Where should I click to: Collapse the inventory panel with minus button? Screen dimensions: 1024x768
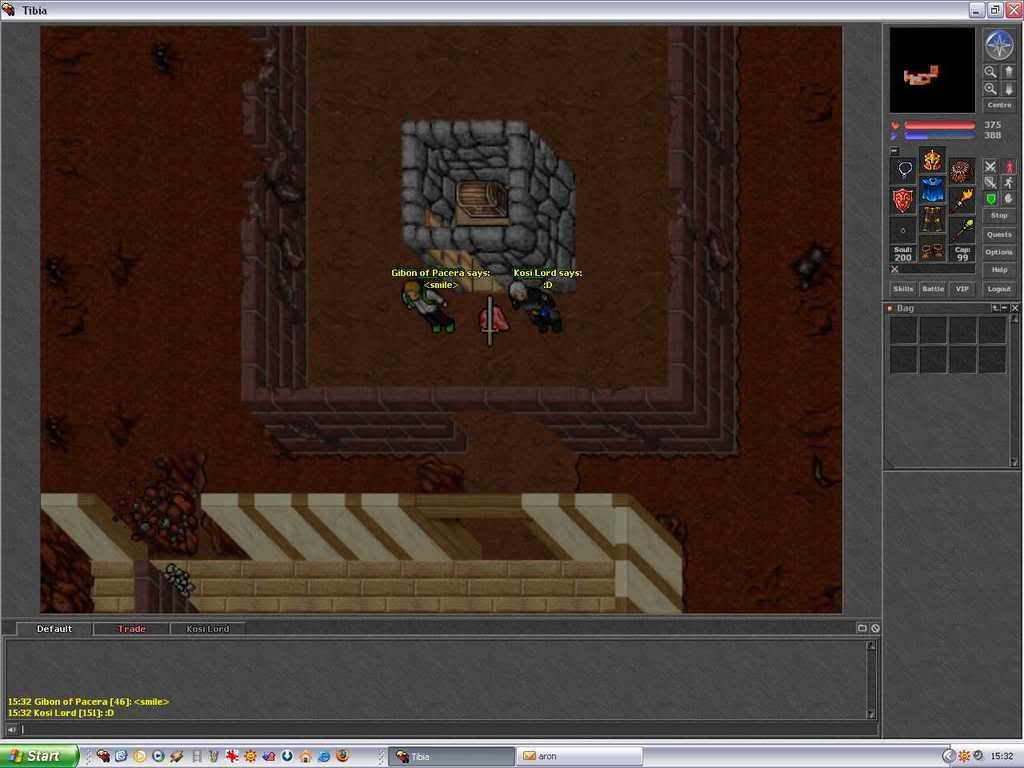(x=895, y=151)
